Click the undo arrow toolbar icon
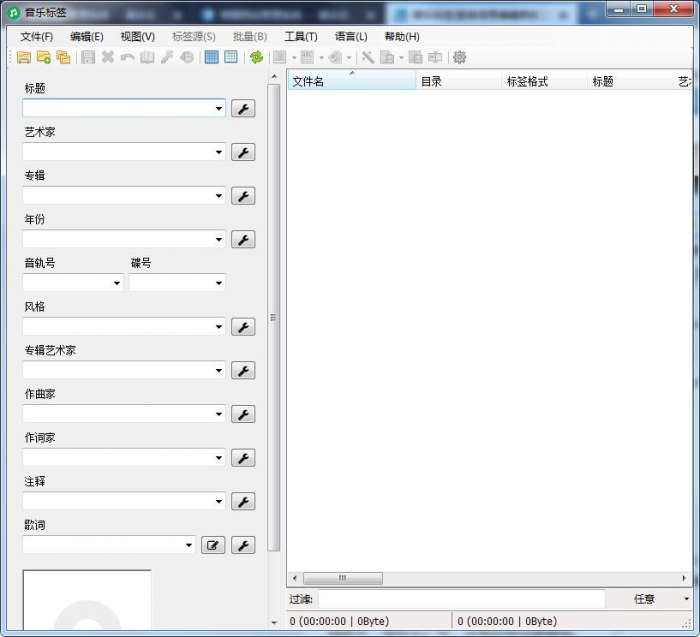The height and width of the screenshot is (637, 700). [x=127, y=57]
